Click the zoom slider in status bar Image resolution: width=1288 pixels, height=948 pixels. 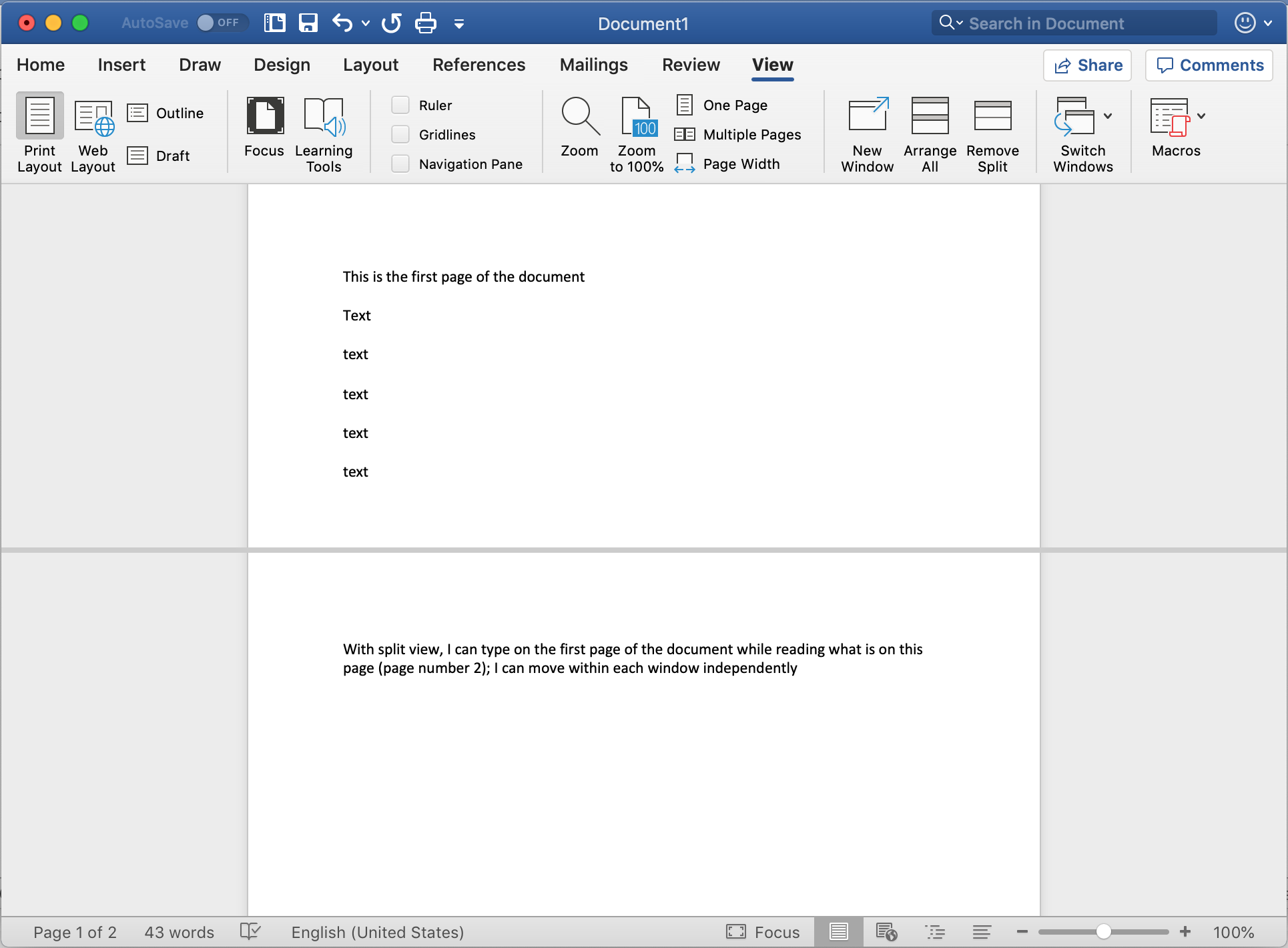pyautogui.click(x=1104, y=932)
